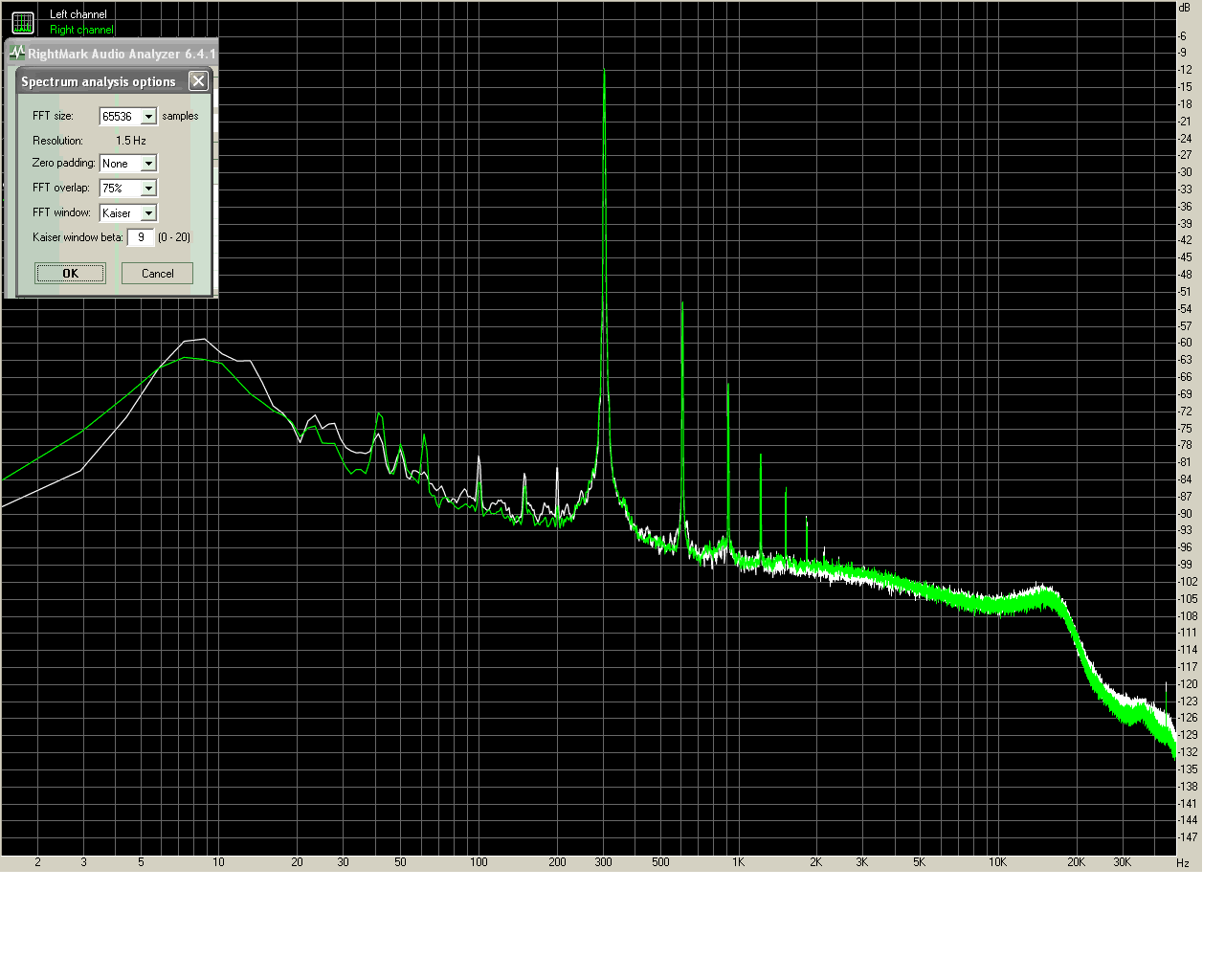
Task: Click the Right channel legend label
Action: [x=81, y=30]
